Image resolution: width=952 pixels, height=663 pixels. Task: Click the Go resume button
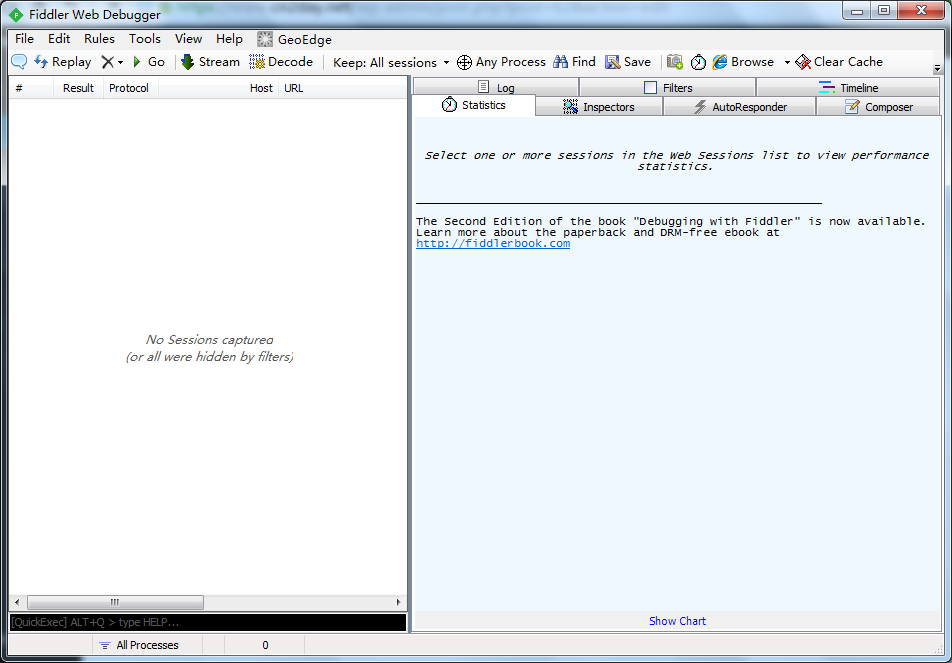pos(149,62)
